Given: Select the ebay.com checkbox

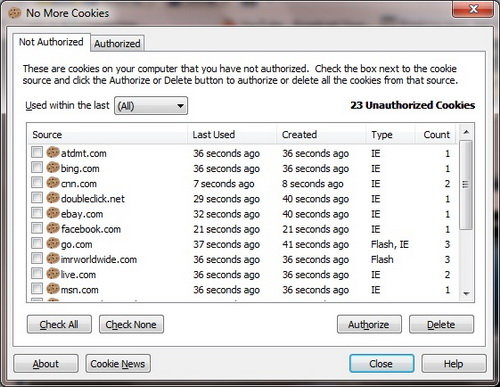Looking at the screenshot, I should pos(37,213).
